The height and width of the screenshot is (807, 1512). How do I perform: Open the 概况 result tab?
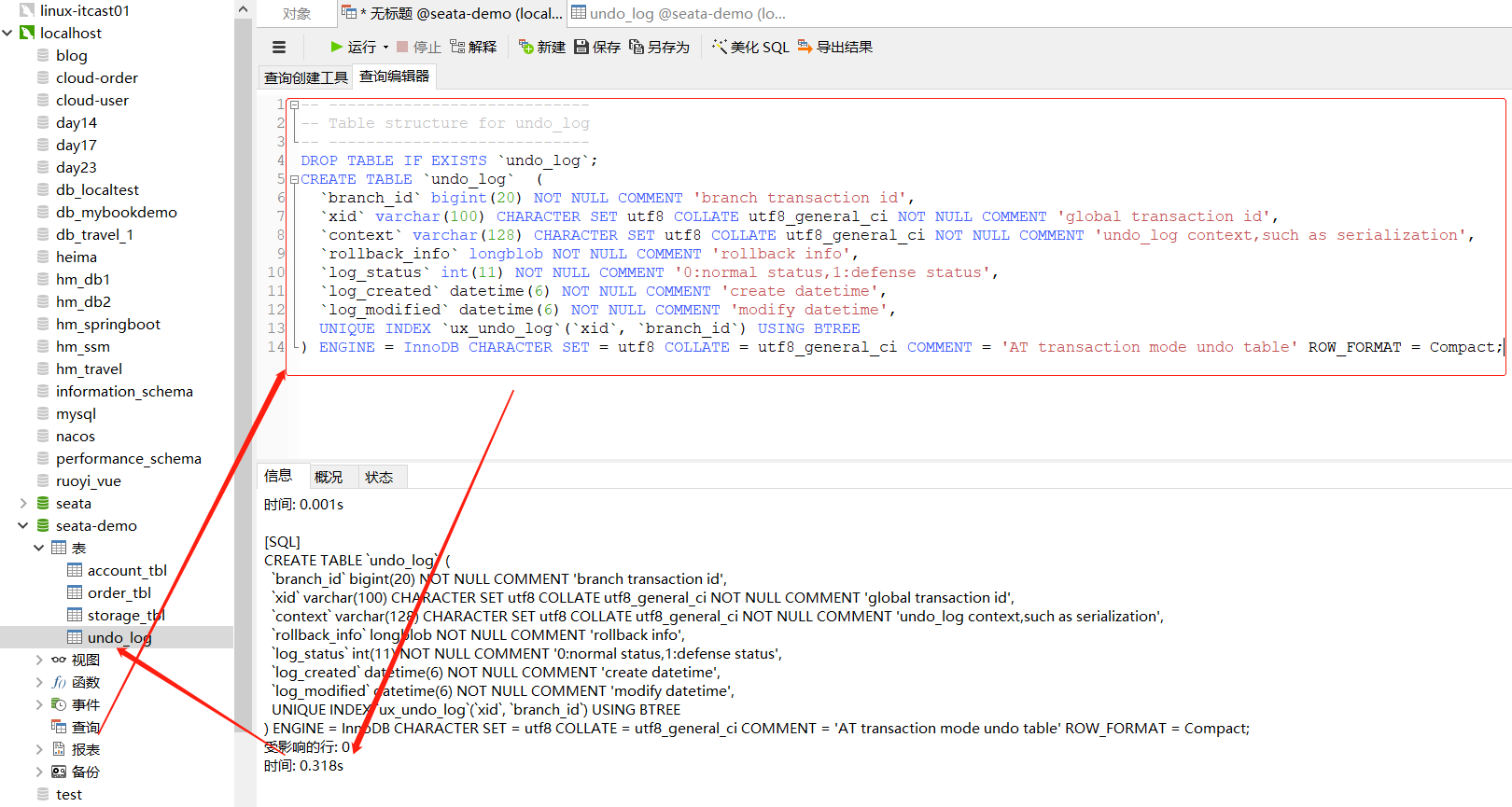(329, 477)
